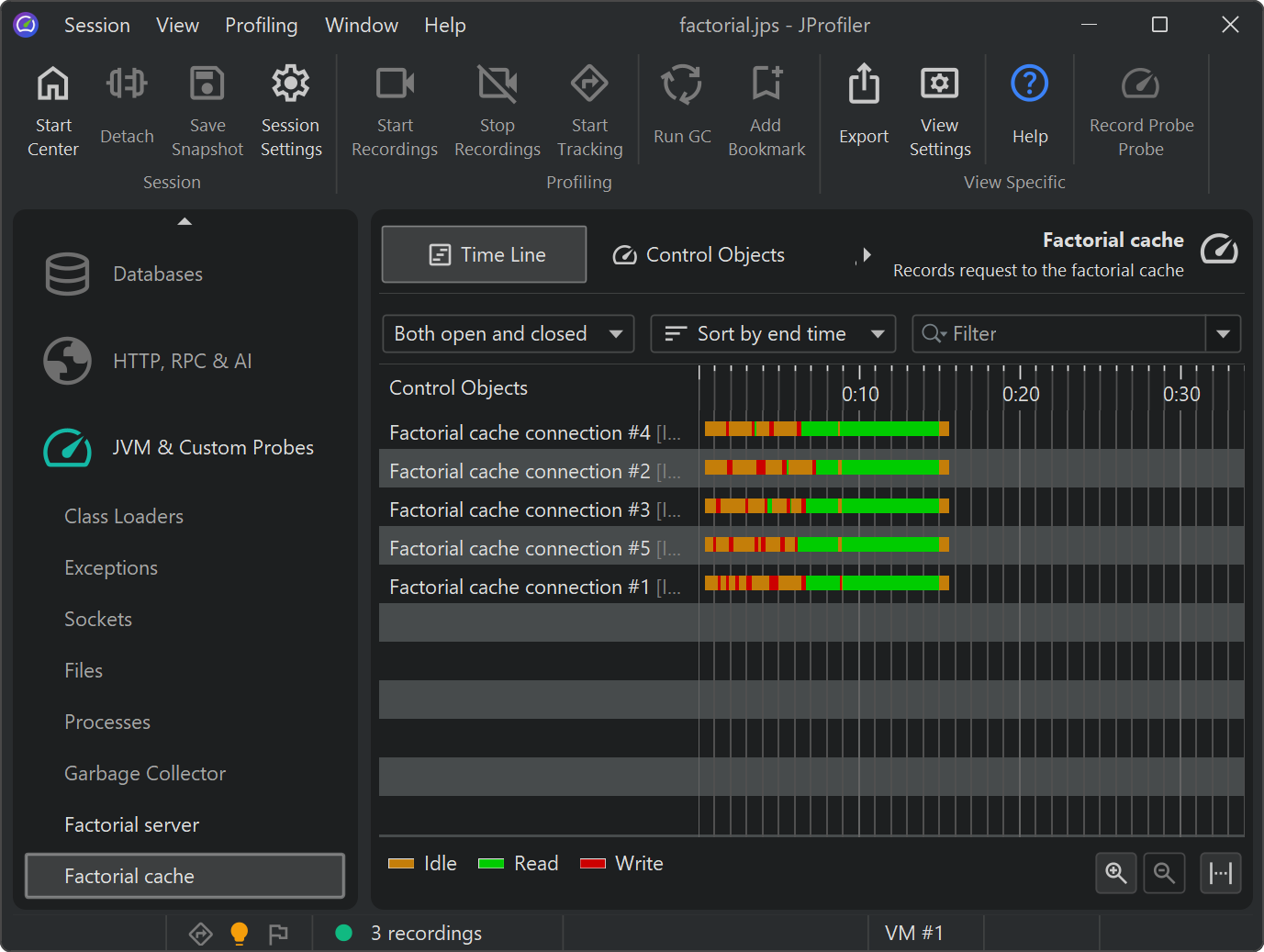Open the 'Both open and closed' dropdown
The image size is (1264, 952).
coord(508,334)
